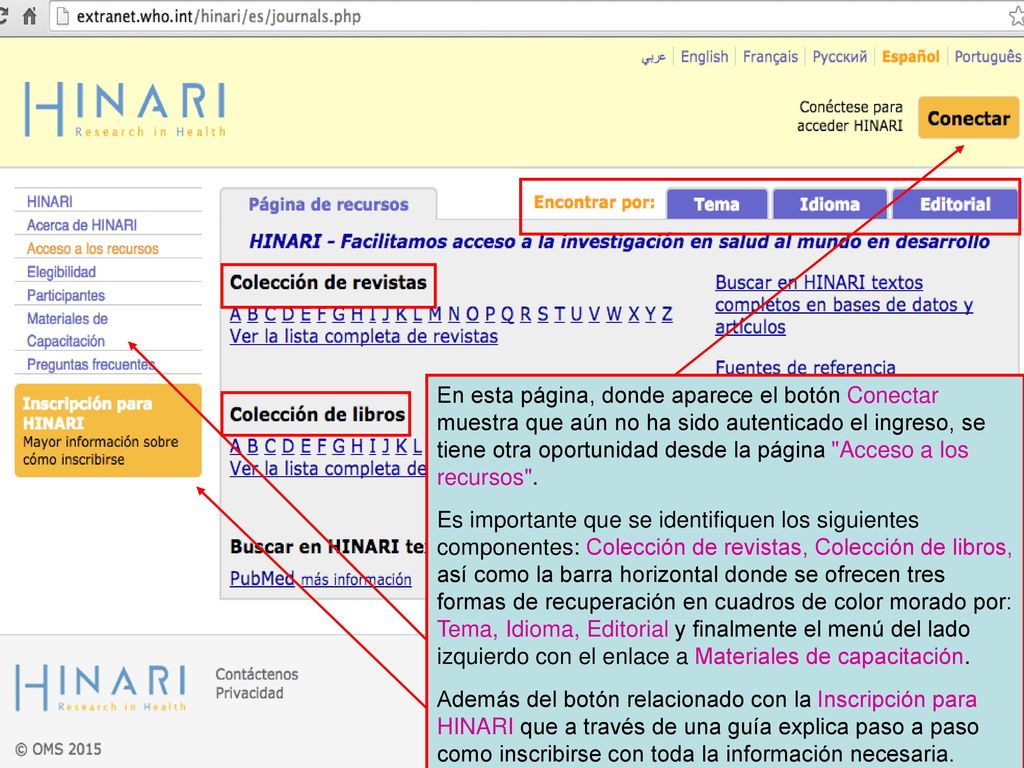The height and width of the screenshot is (768, 1024).
Task: Click the address bar URL field
Action: (x=536, y=16)
